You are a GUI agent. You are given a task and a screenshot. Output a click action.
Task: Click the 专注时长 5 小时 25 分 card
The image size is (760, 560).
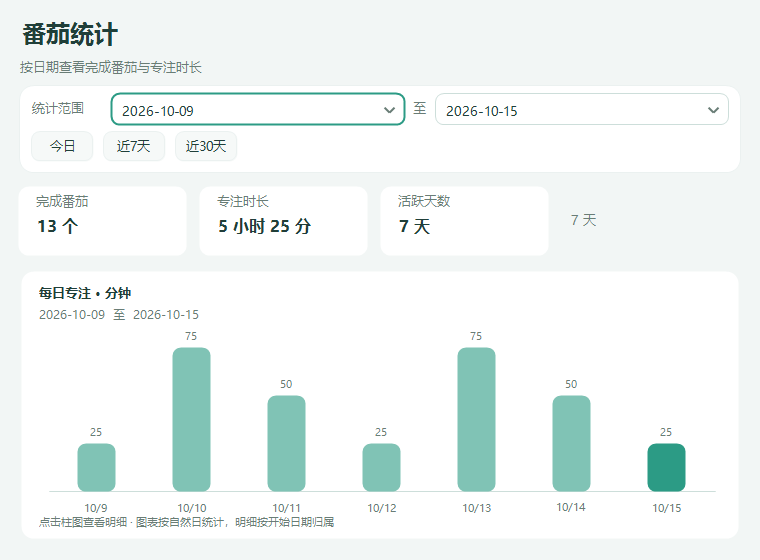[284, 221]
